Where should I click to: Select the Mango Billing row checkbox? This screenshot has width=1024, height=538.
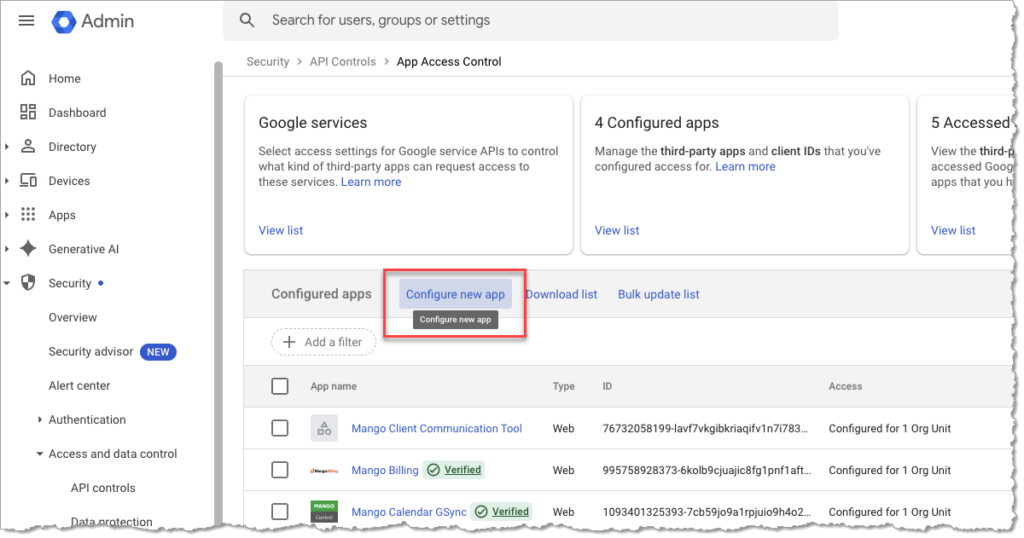pos(280,470)
